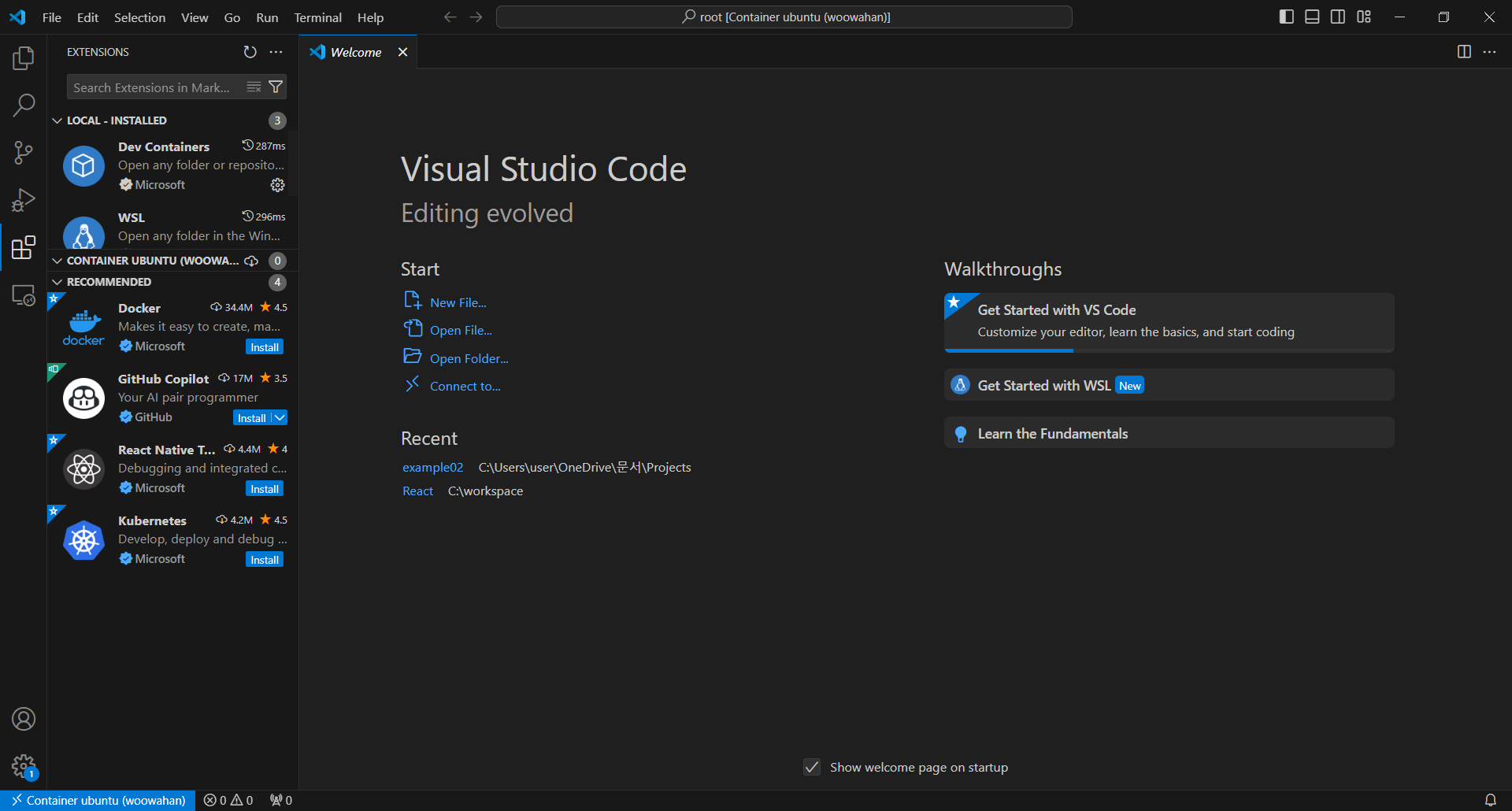Open the File menu
Image resolution: width=1512 pixels, height=811 pixels.
(x=51, y=17)
